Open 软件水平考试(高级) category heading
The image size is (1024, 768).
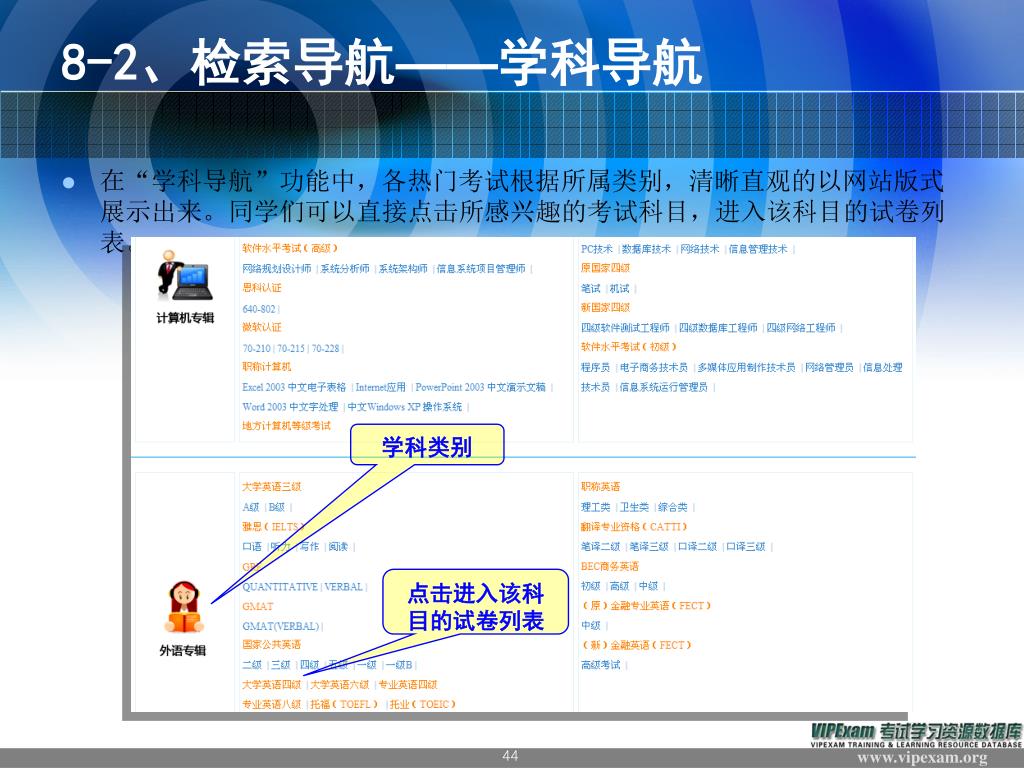pyautogui.click(x=290, y=248)
